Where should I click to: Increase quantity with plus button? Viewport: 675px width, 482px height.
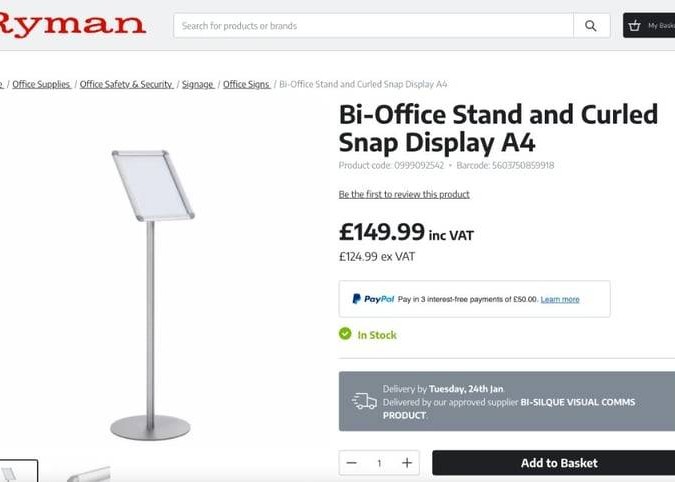pos(407,463)
